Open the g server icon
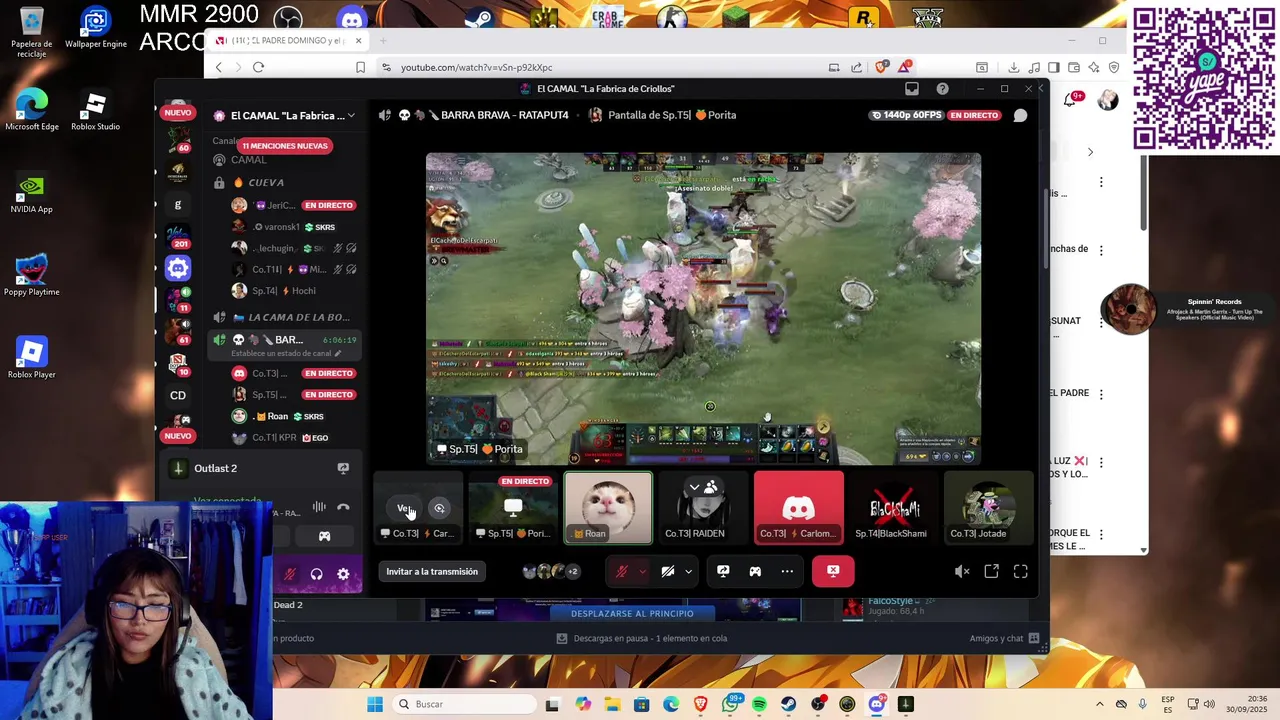The width and height of the screenshot is (1280, 720). pyautogui.click(x=178, y=204)
